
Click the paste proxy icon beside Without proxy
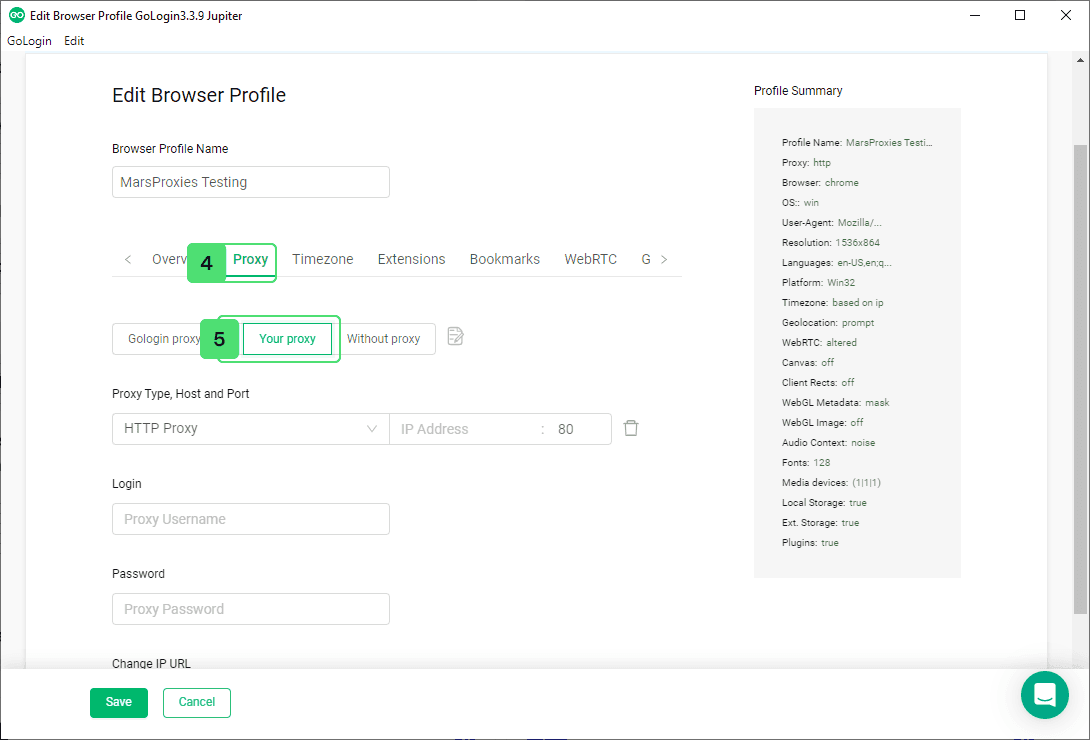tap(456, 337)
